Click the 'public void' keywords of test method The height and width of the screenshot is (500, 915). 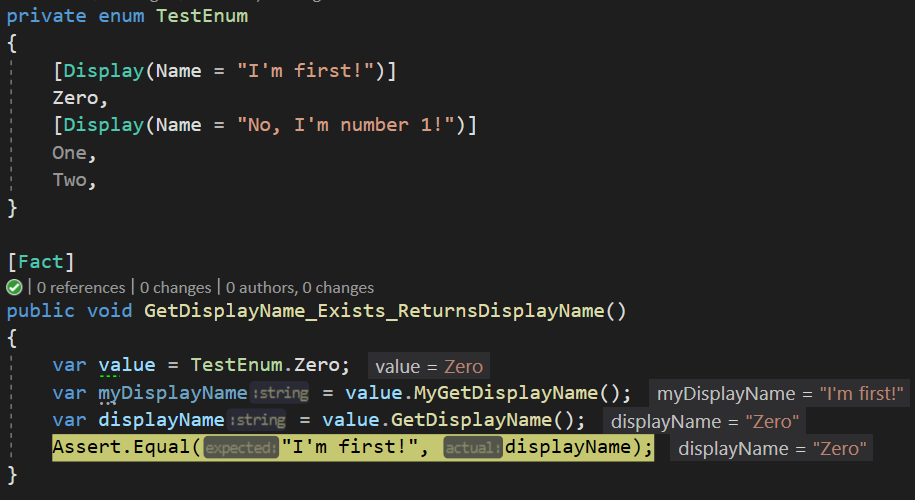[69, 311]
